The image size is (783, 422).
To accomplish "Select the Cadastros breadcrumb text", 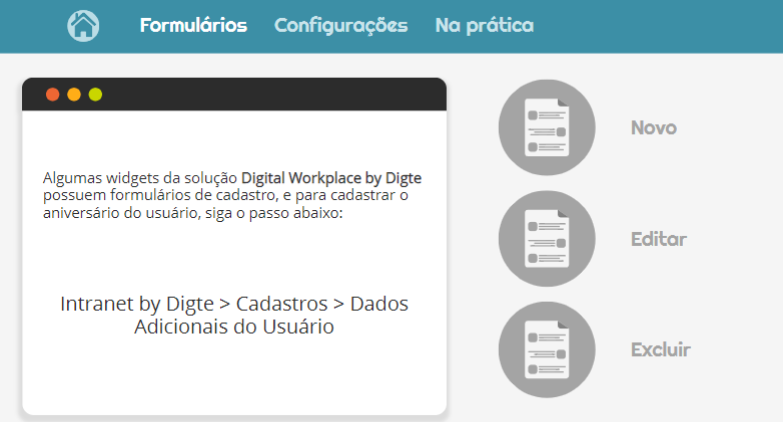I will [282, 304].
